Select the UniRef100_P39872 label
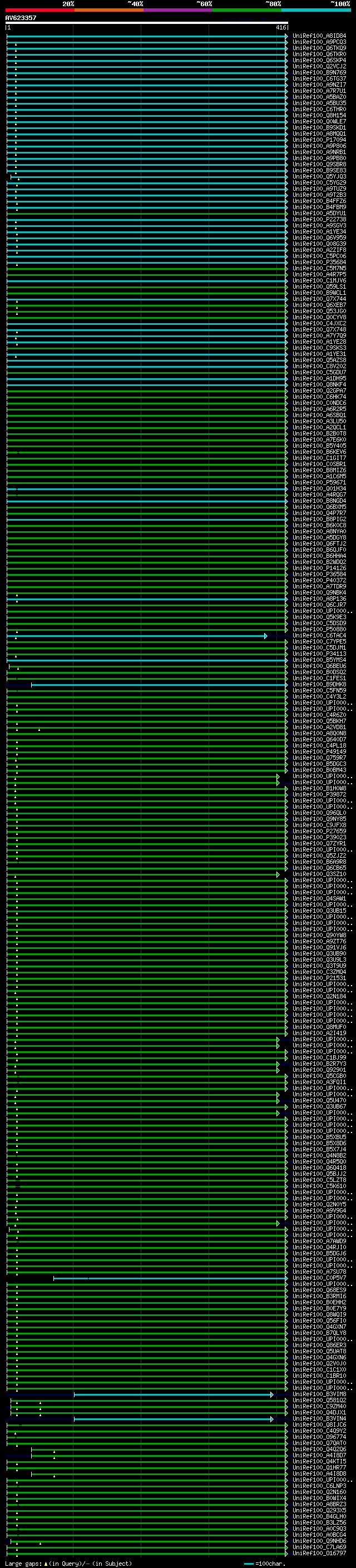 pos(319,795)
